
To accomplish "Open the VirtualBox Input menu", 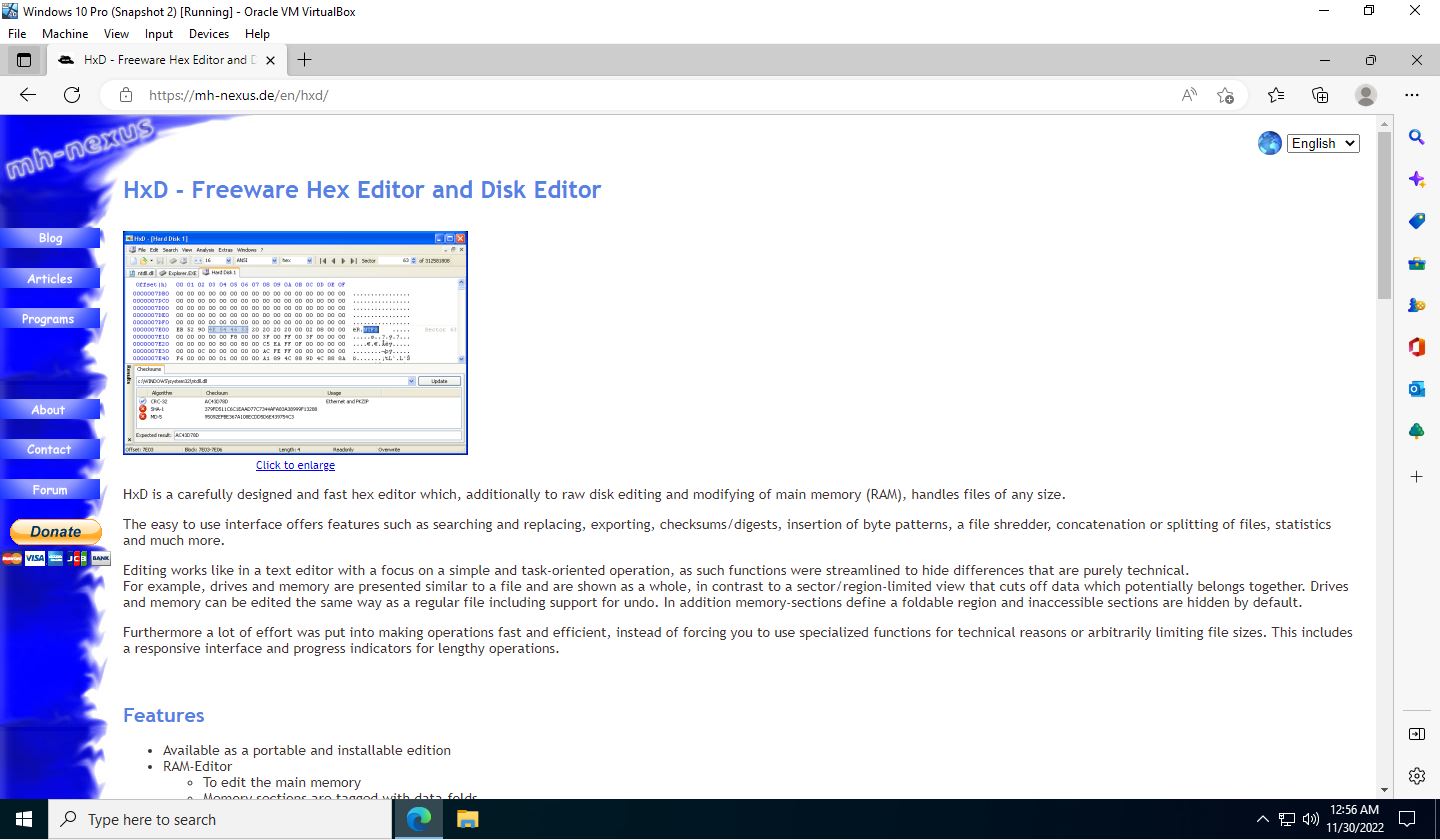I will point(159,33).
